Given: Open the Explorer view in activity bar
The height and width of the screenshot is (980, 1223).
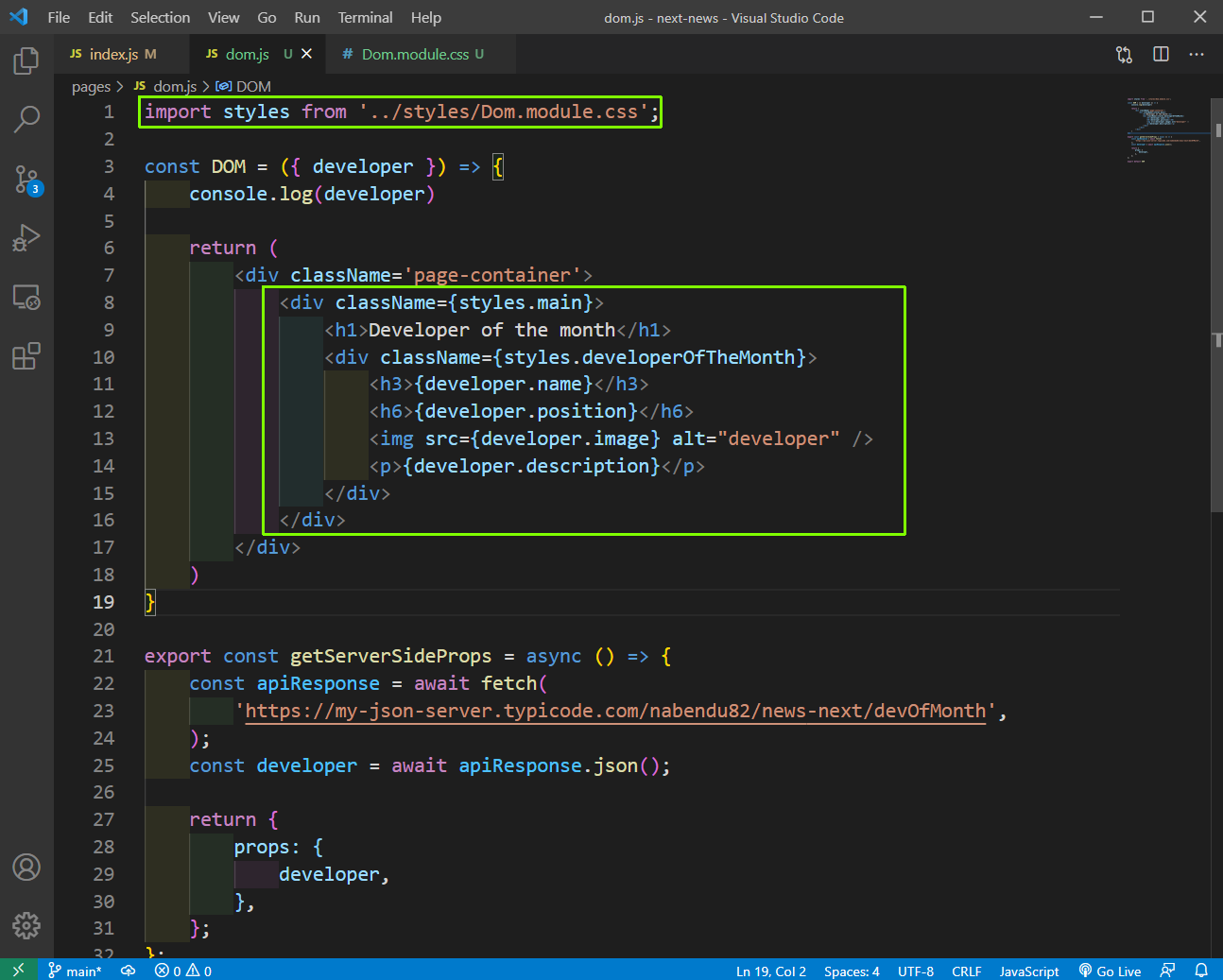Looking at the screenshot, I should pos(26,61).
